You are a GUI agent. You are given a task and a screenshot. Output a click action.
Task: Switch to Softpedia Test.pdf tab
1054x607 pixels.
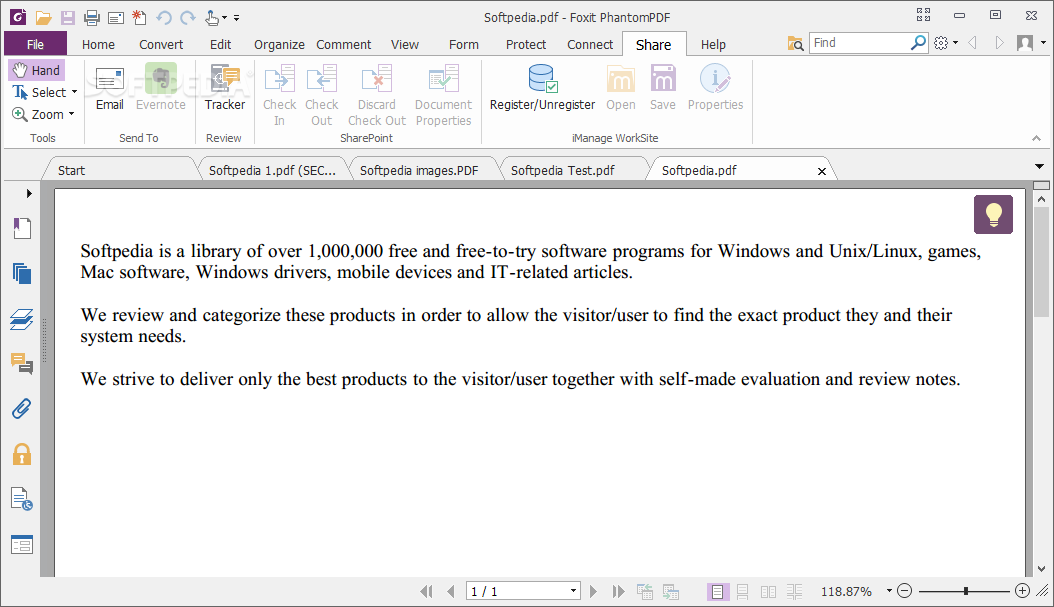pyautogui.click(x=563, y=171)
